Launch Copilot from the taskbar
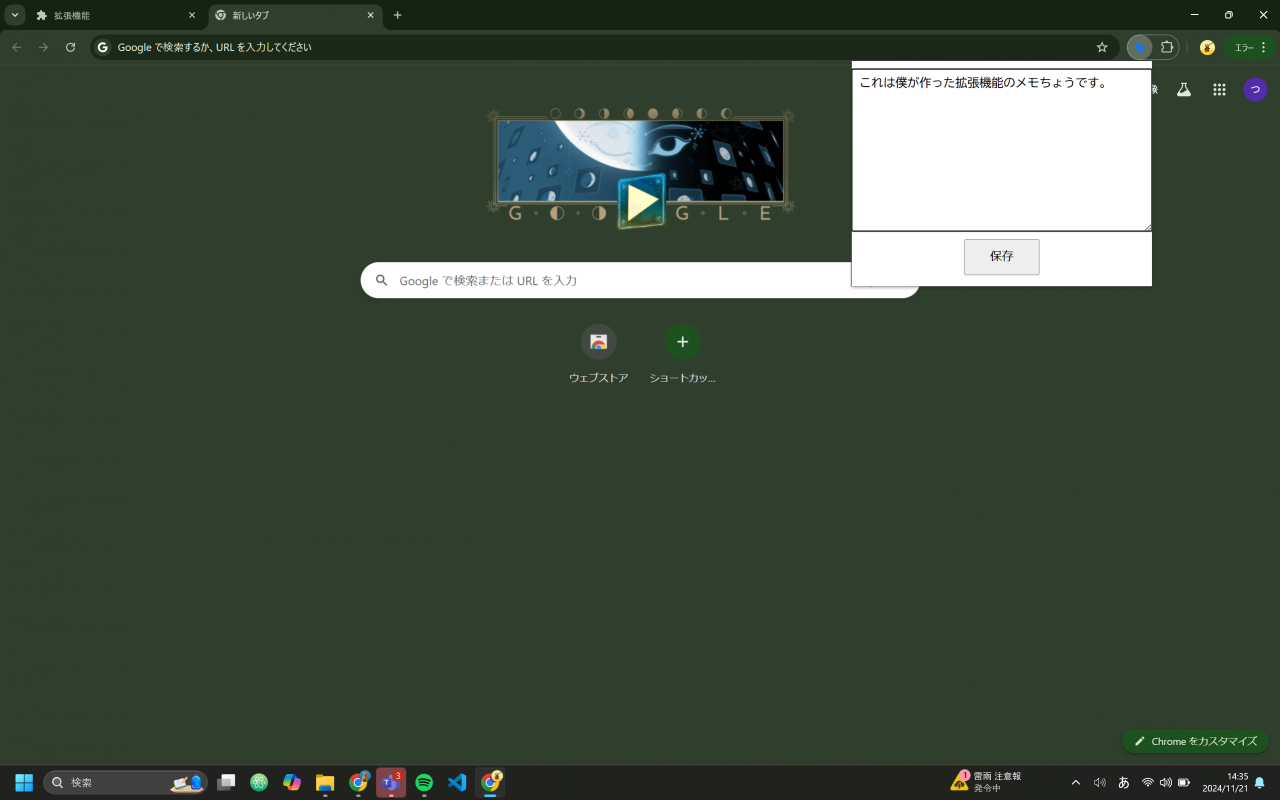Viewport: 1280px width, 800px height. point(292,782)
